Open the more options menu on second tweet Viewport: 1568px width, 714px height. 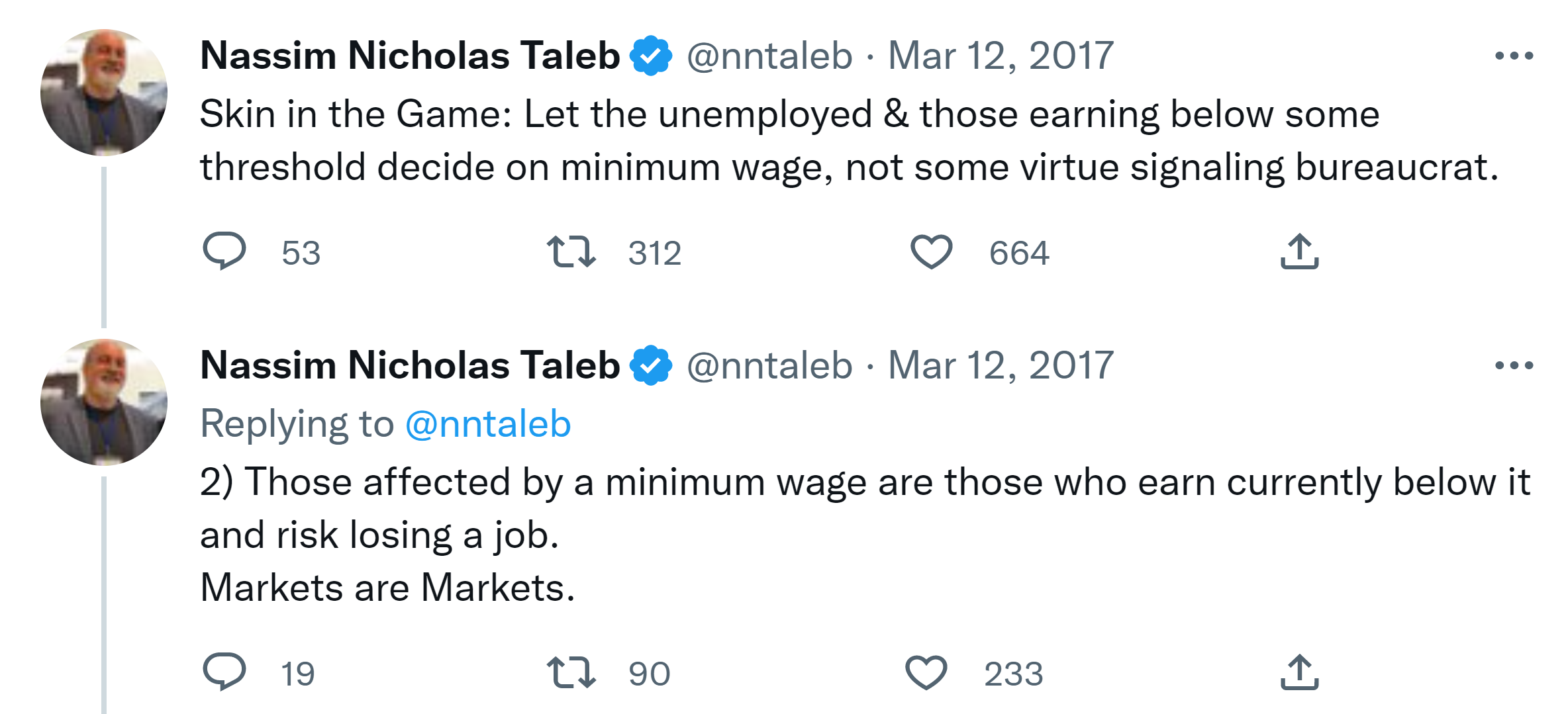[x=1514, y=365]
